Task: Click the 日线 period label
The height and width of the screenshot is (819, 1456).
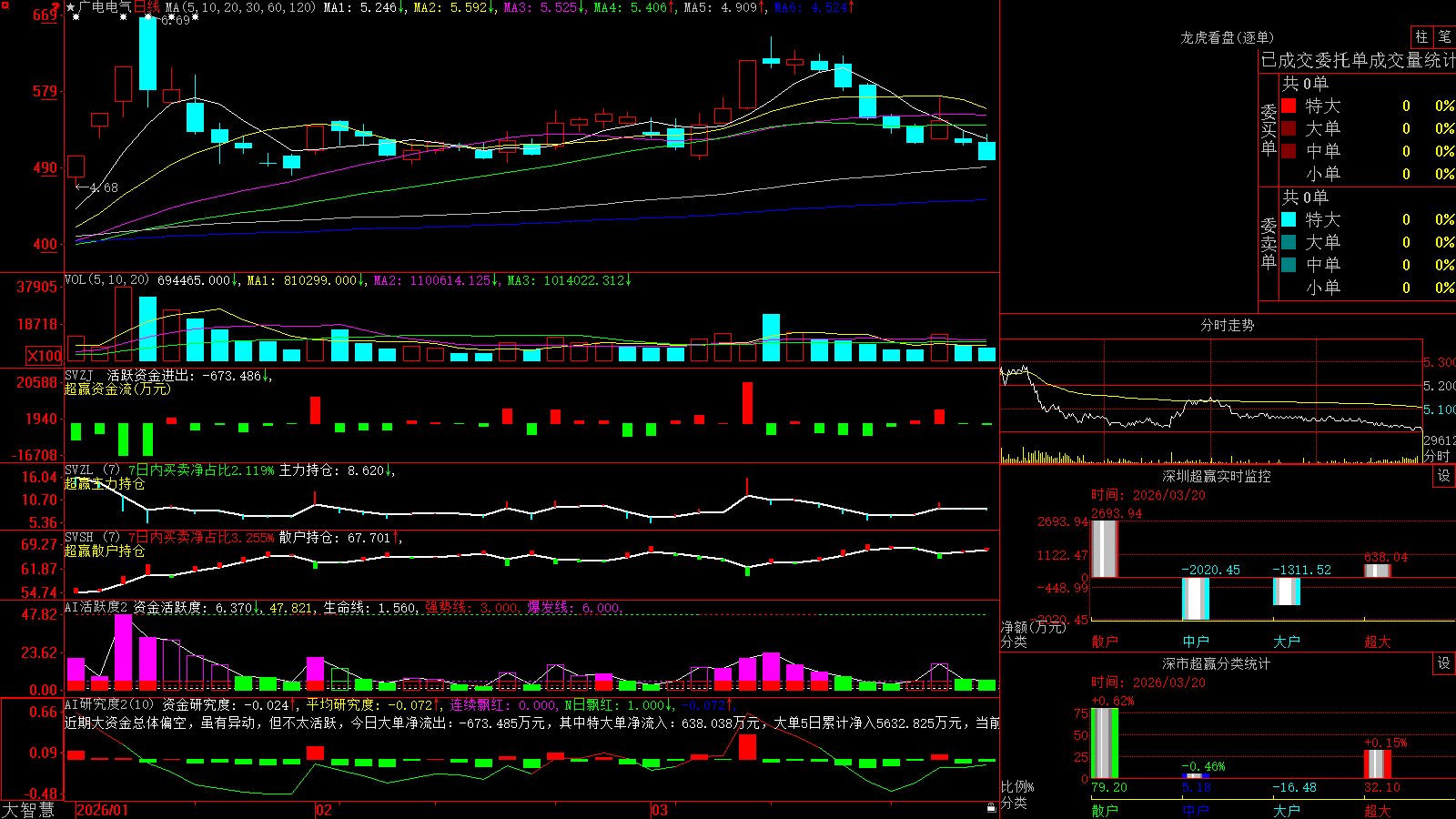Action: pos(147,7)
